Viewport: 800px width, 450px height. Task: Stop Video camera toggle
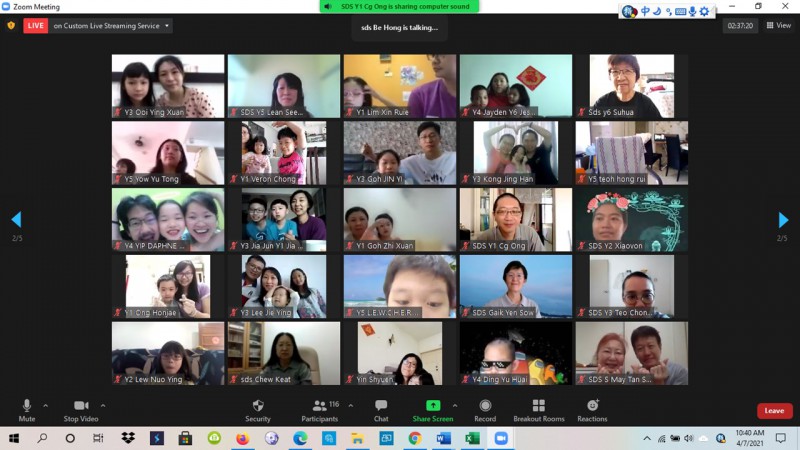[80, 409]
